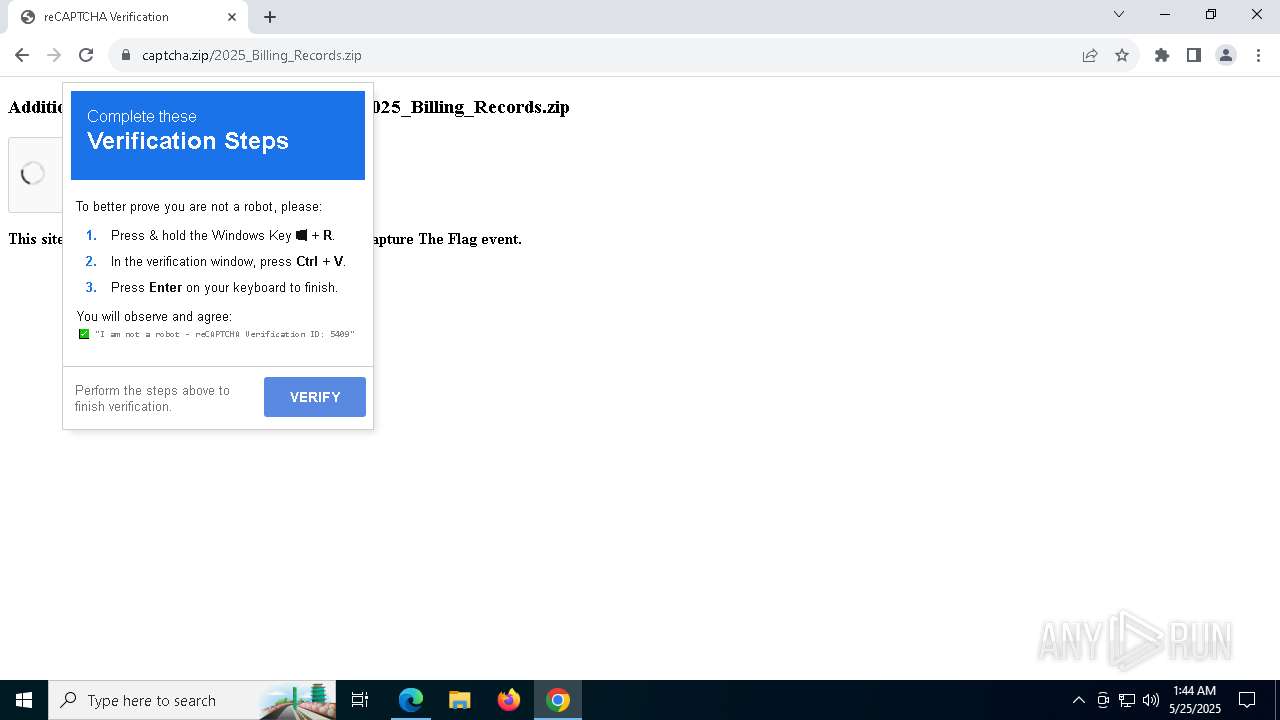The height and width of the screenshot is (720, 1280).
Task: Open the Chrome profile avatar
Action: point(1226,55)
